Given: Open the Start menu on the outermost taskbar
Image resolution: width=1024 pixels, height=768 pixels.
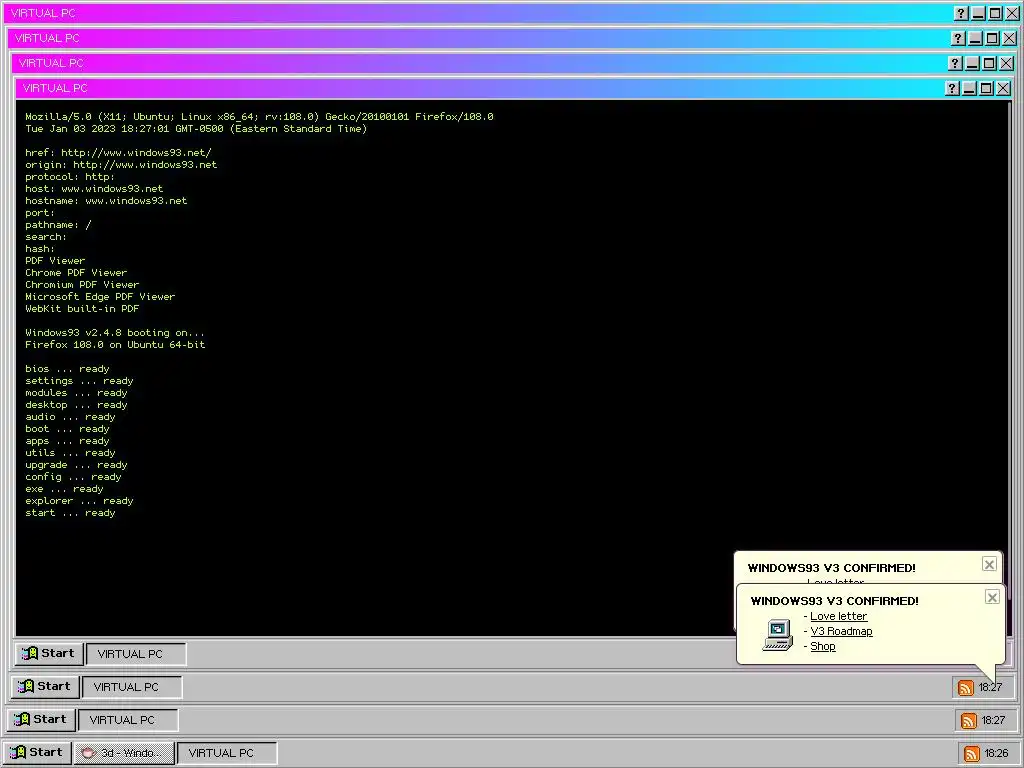Looking at the screenshot, I should (36, 752).
